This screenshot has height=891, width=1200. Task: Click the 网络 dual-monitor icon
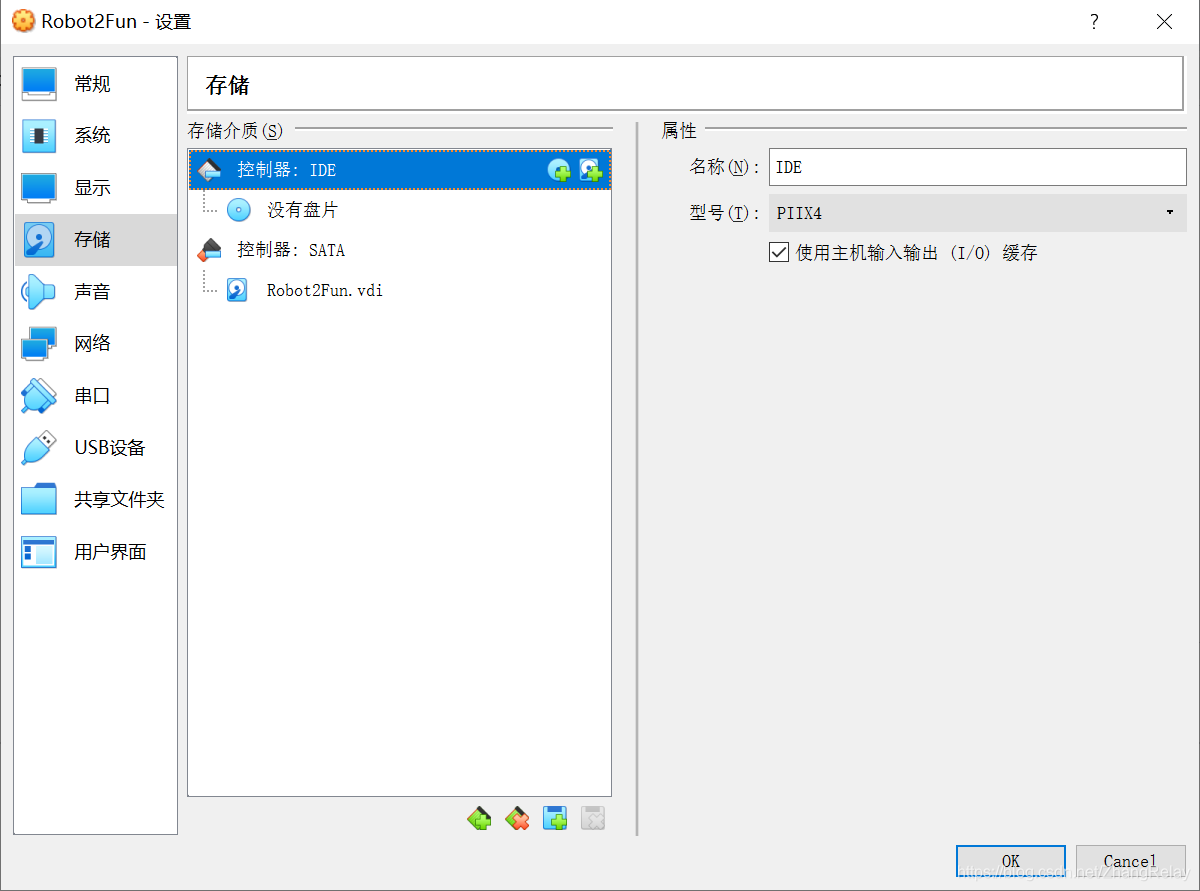coord(39,344)
